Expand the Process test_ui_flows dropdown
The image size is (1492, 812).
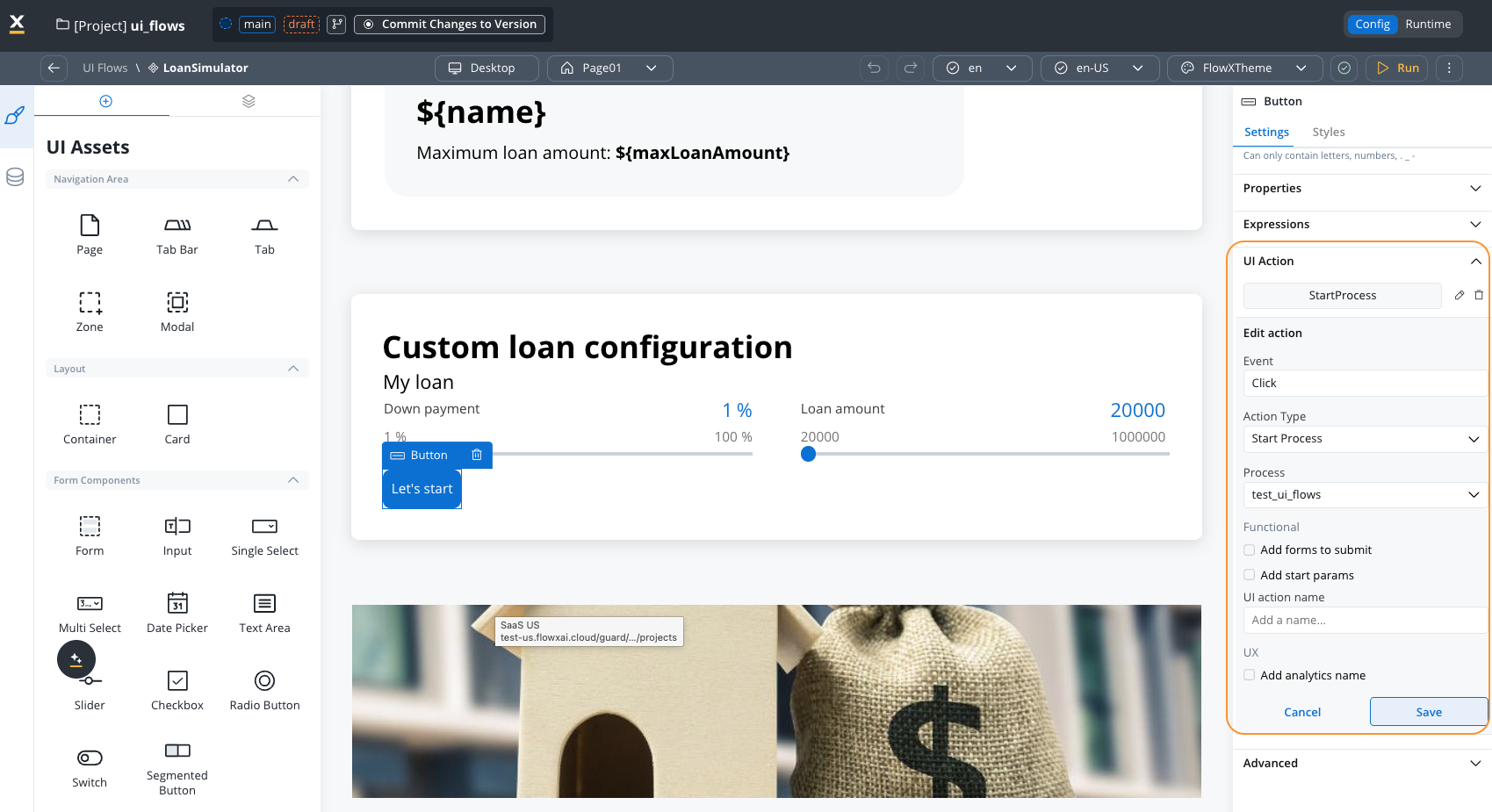click(x=1365, y=495)
